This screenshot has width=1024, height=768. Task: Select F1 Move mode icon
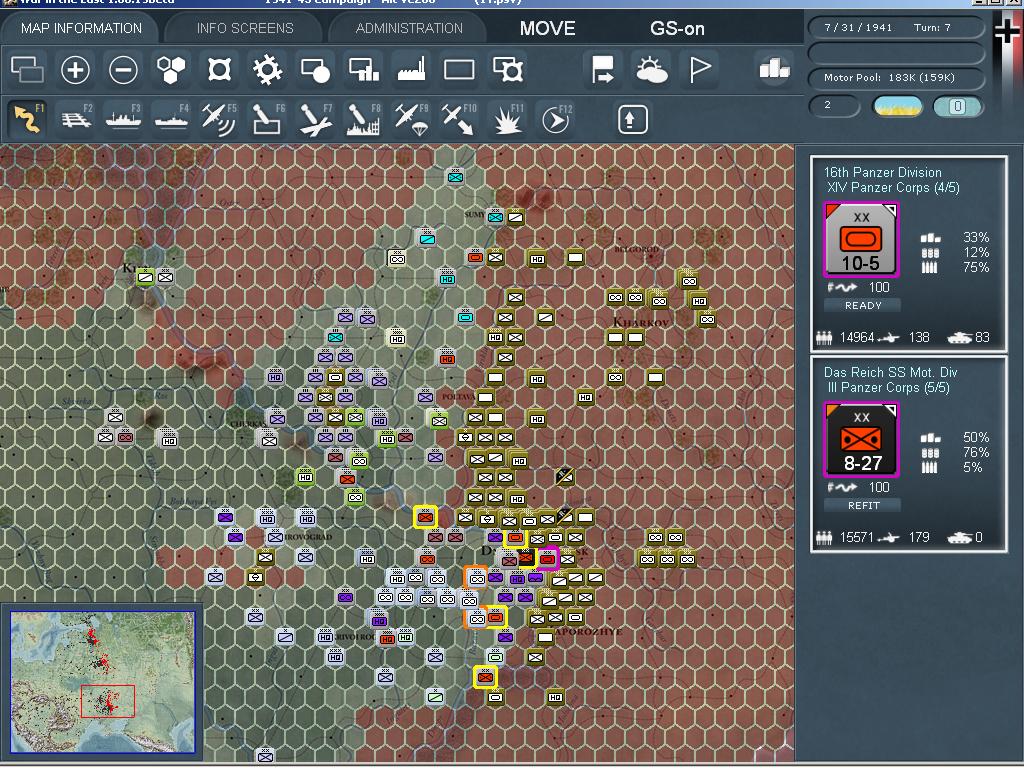coord(28,118)
